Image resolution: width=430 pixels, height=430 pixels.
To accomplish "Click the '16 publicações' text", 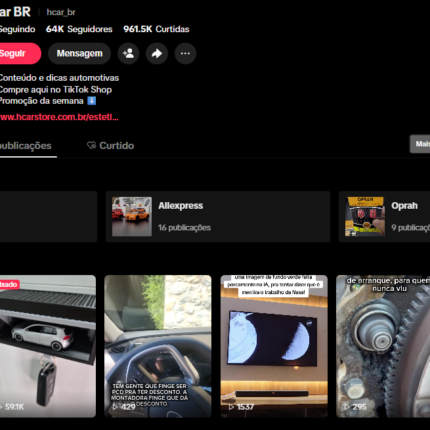I will point(184,228).
